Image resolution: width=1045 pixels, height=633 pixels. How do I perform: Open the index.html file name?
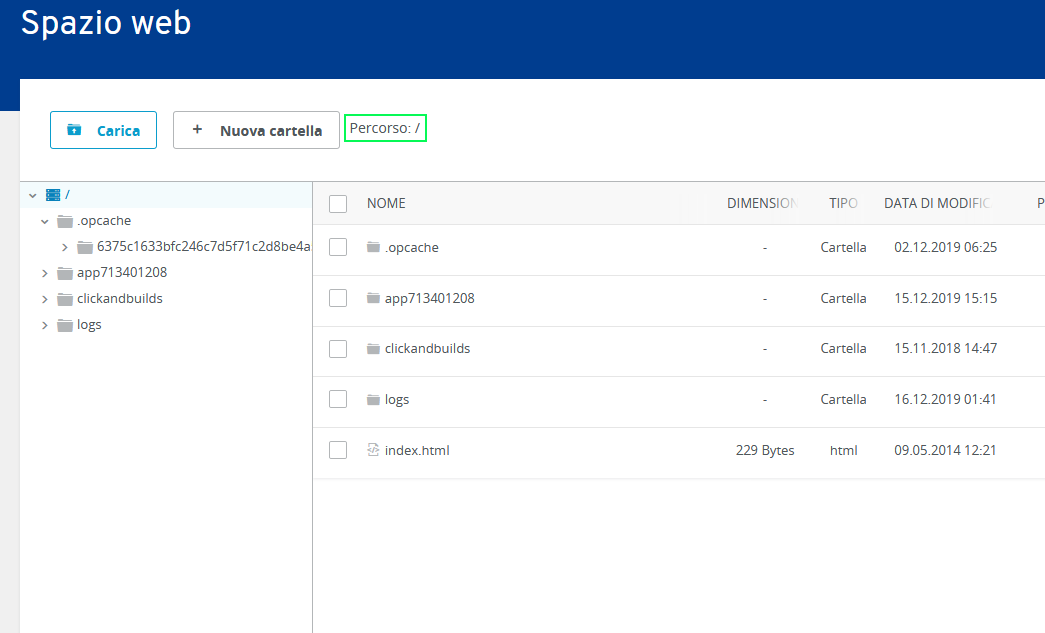(417, 450)
